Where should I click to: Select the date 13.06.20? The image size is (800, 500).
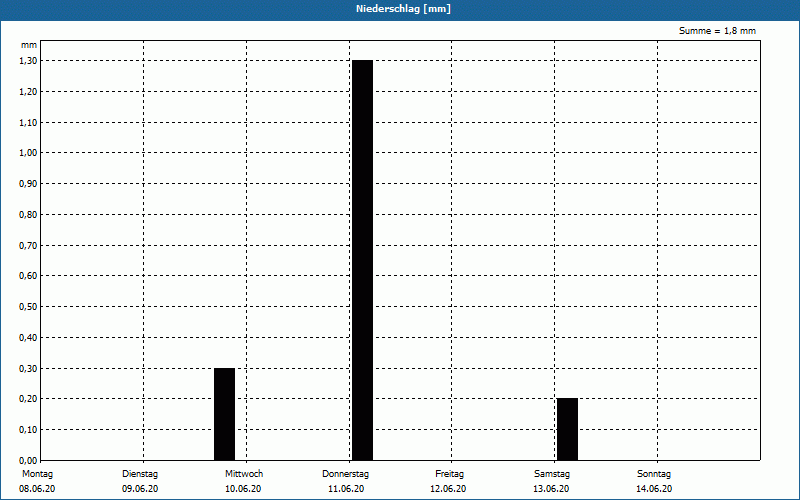pos(551,489)
